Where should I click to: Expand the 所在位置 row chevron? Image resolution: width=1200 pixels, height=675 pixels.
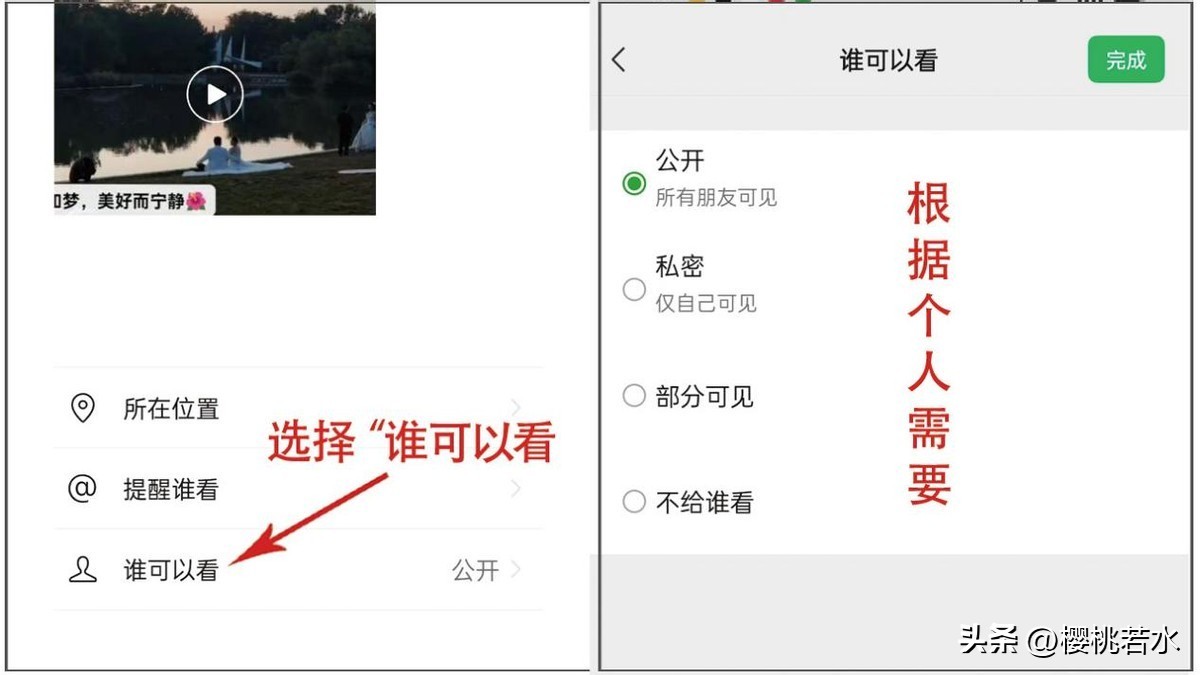tap(516, 408)
